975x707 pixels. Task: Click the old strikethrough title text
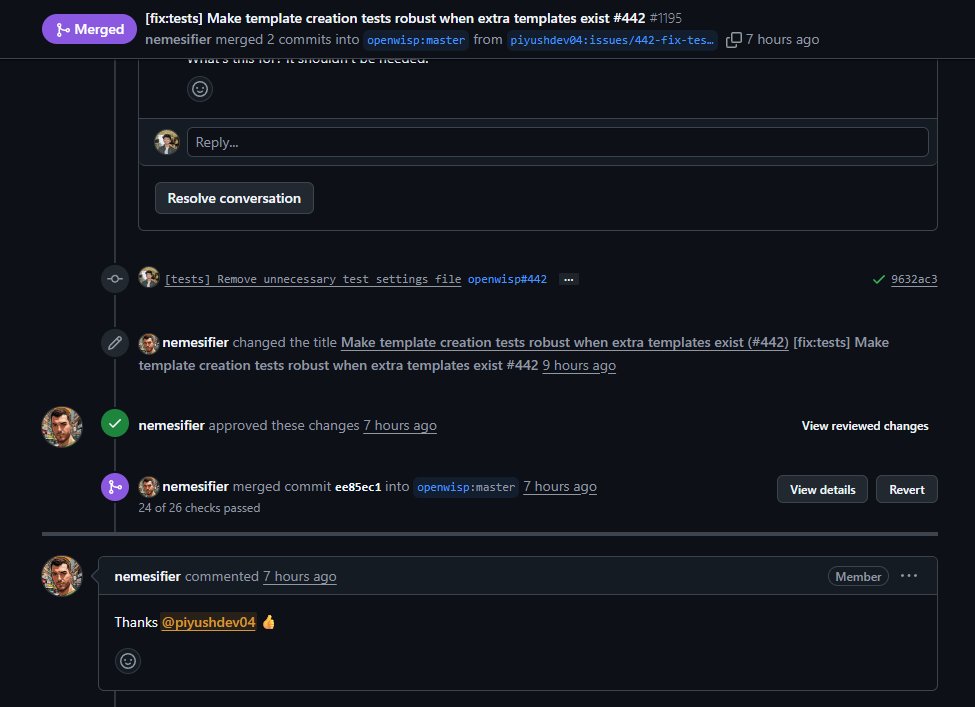click(x=565, y=343)
